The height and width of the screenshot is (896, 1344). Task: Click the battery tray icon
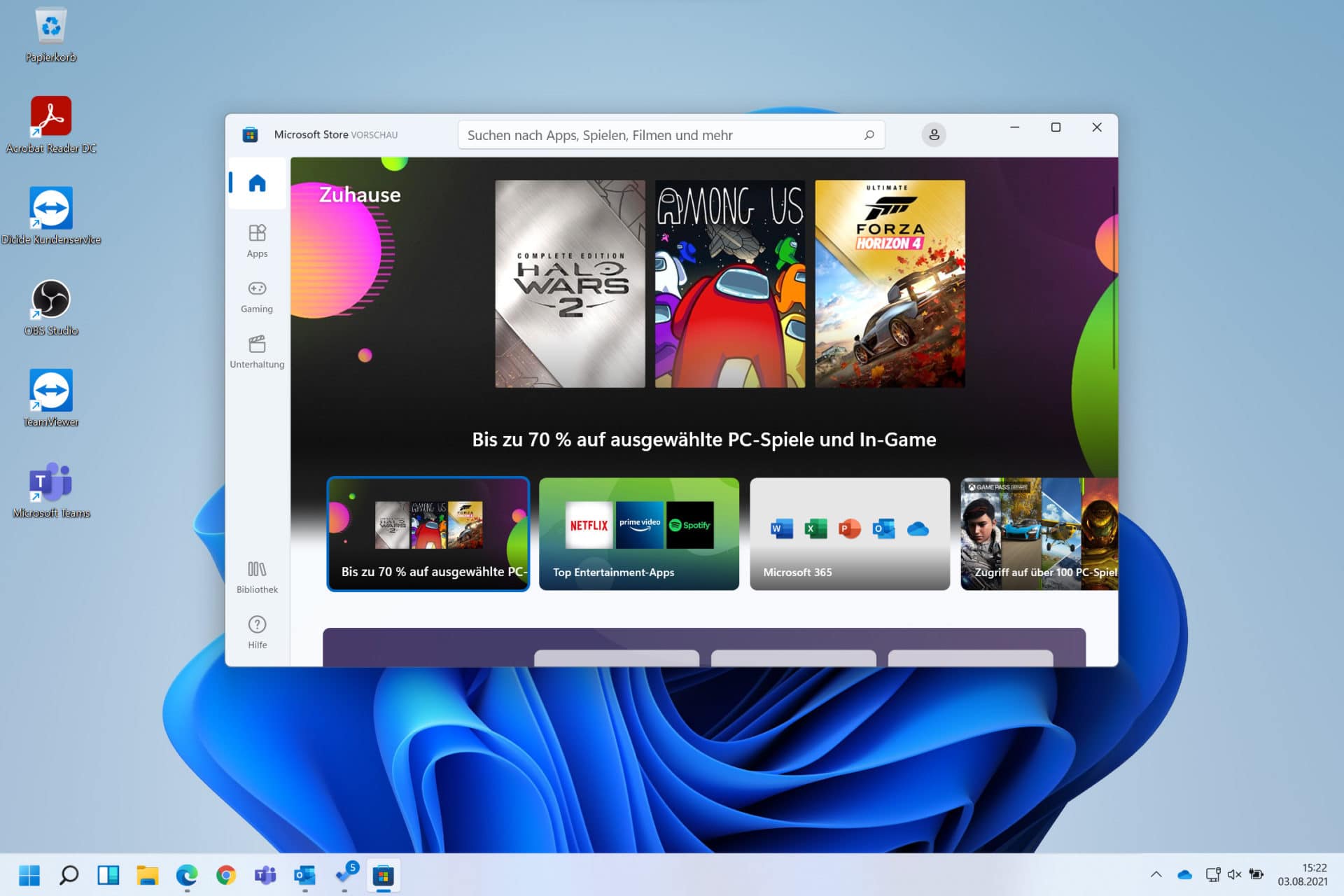(1256, 874)
